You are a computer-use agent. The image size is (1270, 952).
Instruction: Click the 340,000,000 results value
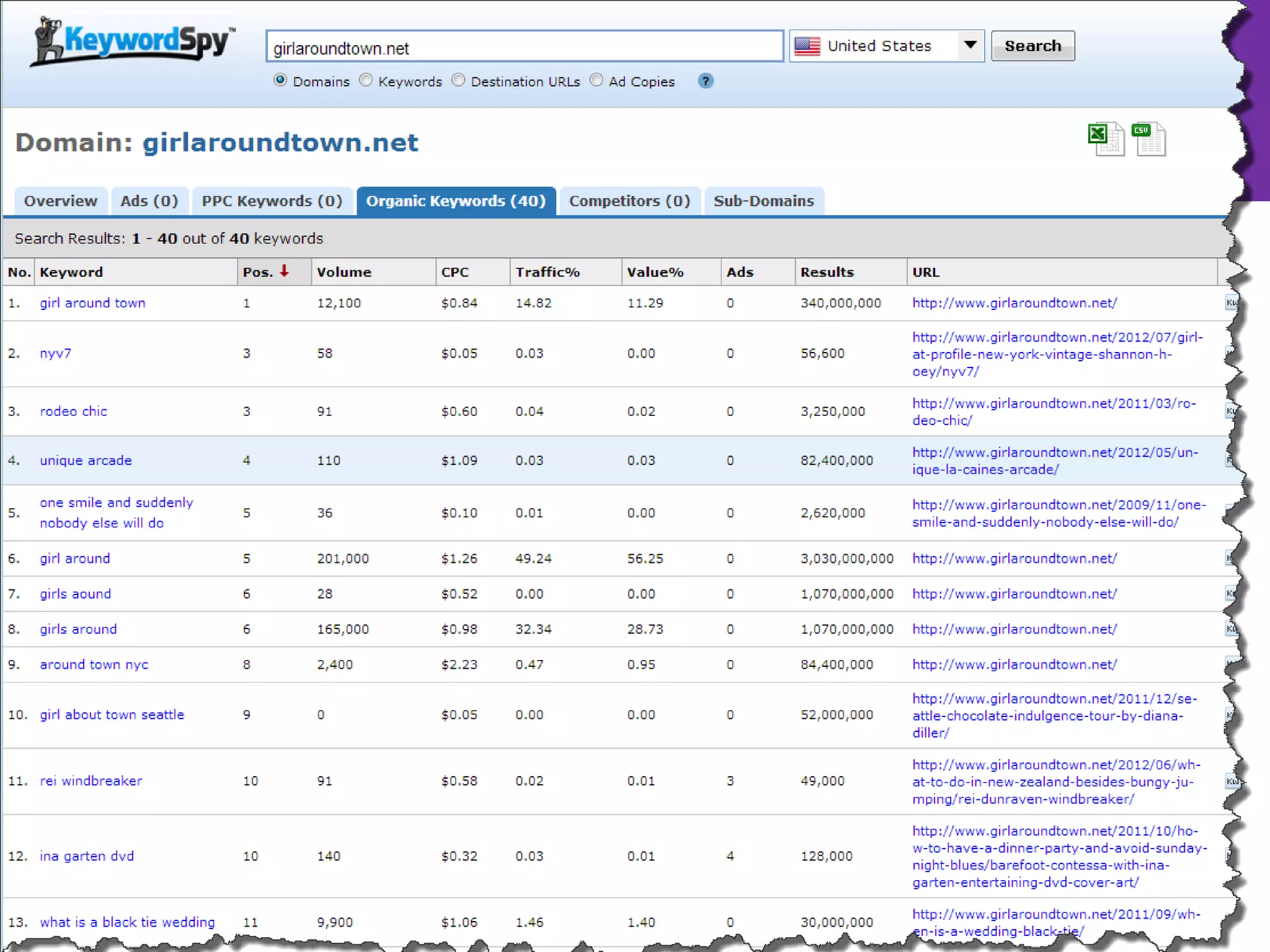tap(841, 303)
